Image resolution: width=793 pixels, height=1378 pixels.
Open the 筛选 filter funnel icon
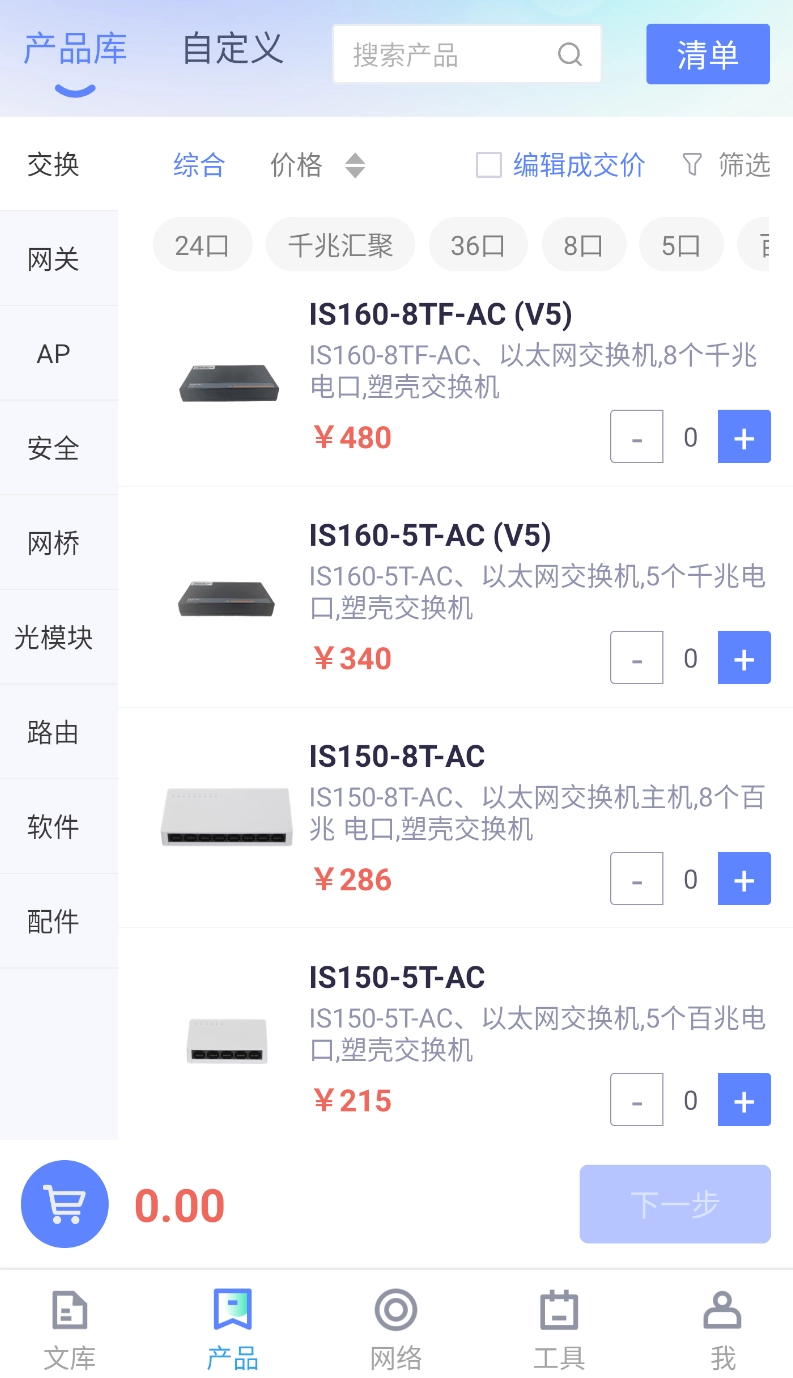pyautogui.click(x=692, y=165)
